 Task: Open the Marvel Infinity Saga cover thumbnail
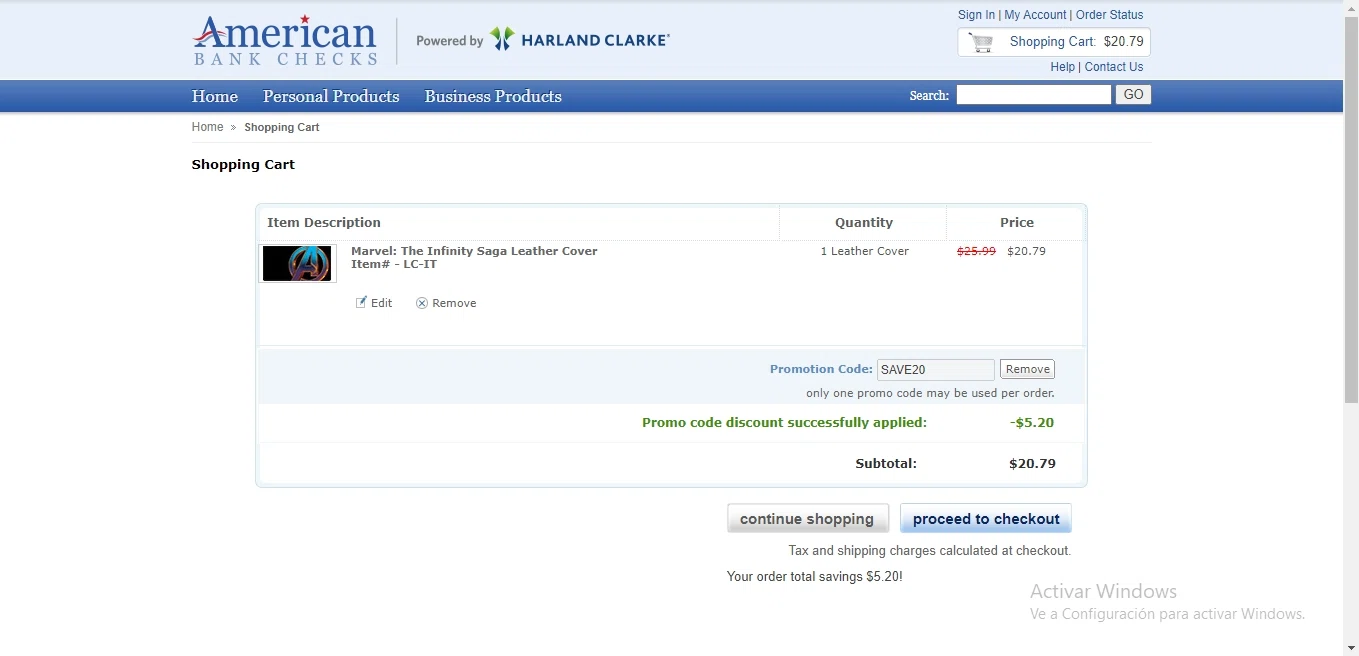pyautogui.click(x=297, y=264)
